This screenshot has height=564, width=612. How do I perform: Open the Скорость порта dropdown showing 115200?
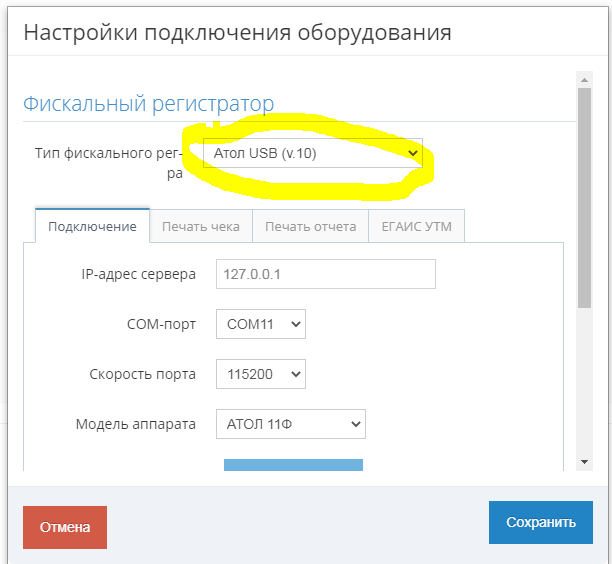[x=261, y=374]
